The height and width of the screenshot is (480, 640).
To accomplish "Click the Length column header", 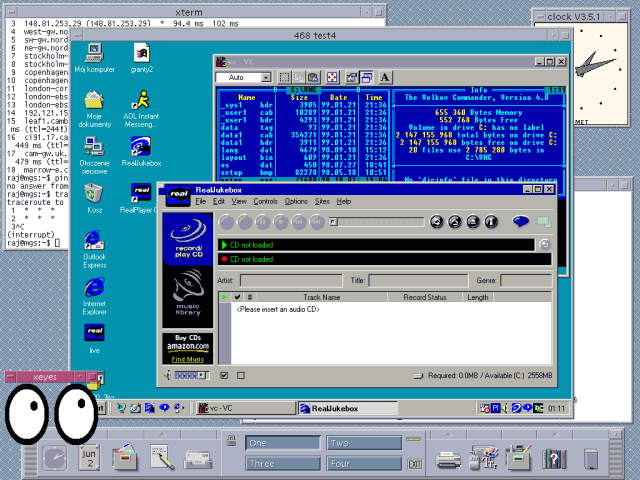I will (x=478, y=297).
